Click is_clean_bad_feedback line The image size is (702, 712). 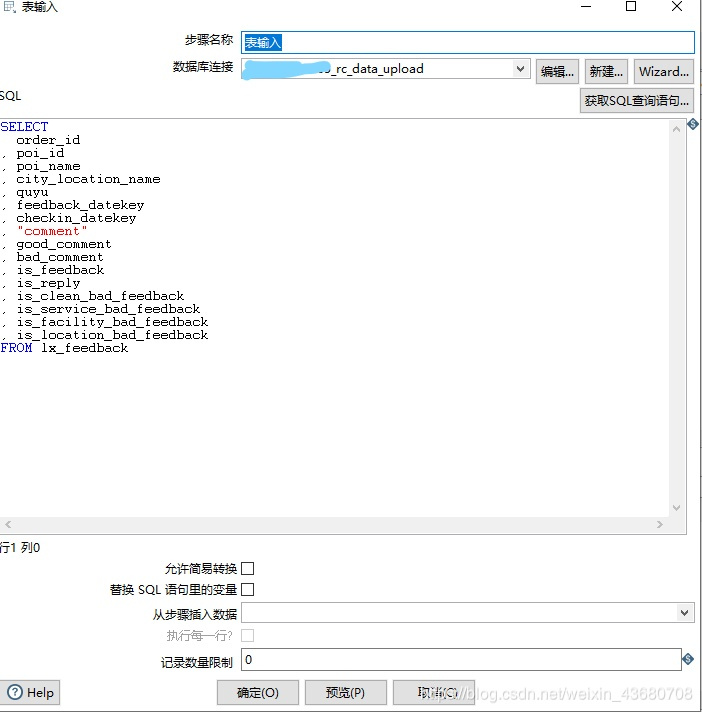100,296
